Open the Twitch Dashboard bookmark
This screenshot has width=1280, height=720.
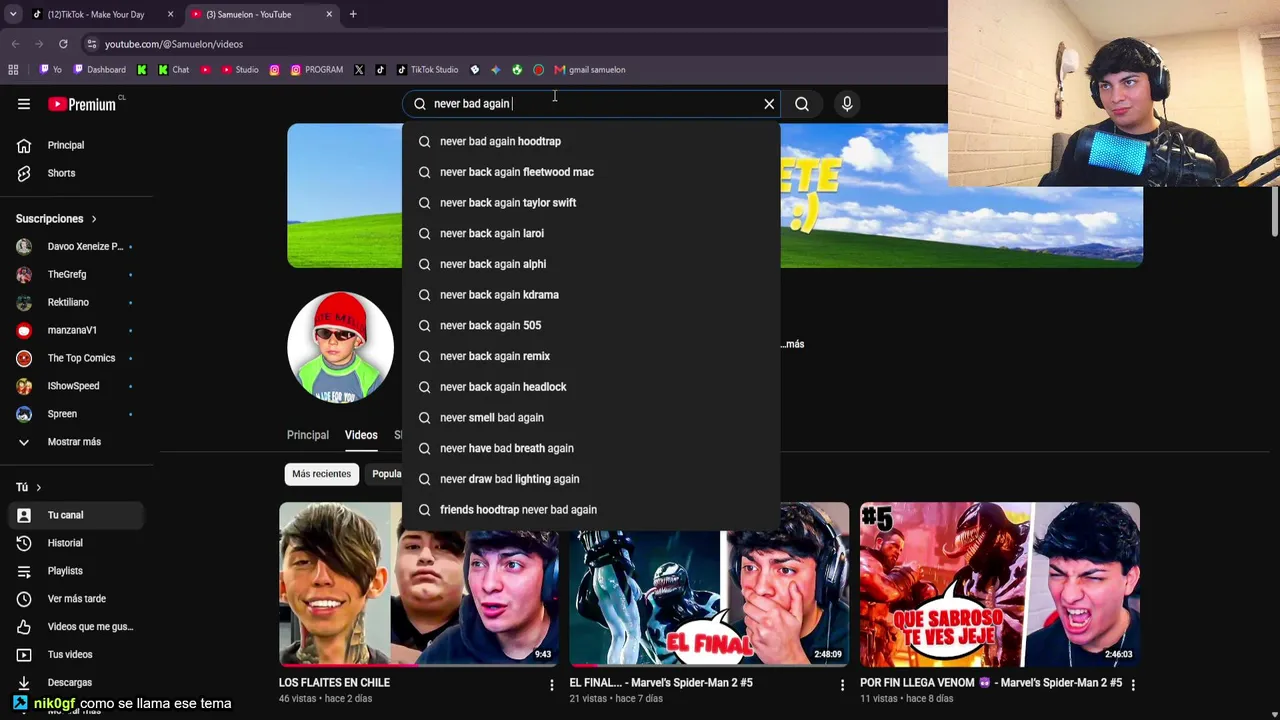(x=99, y=70)
